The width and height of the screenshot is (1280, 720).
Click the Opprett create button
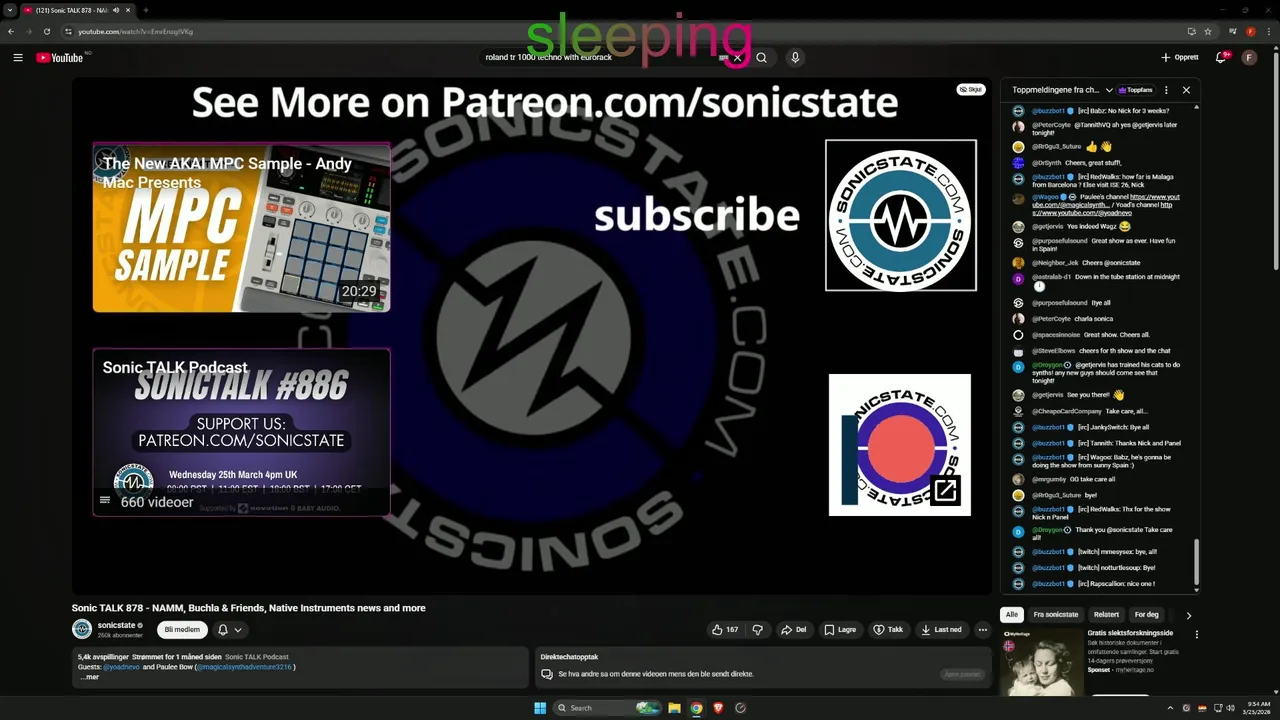[x=1180, y=57]
